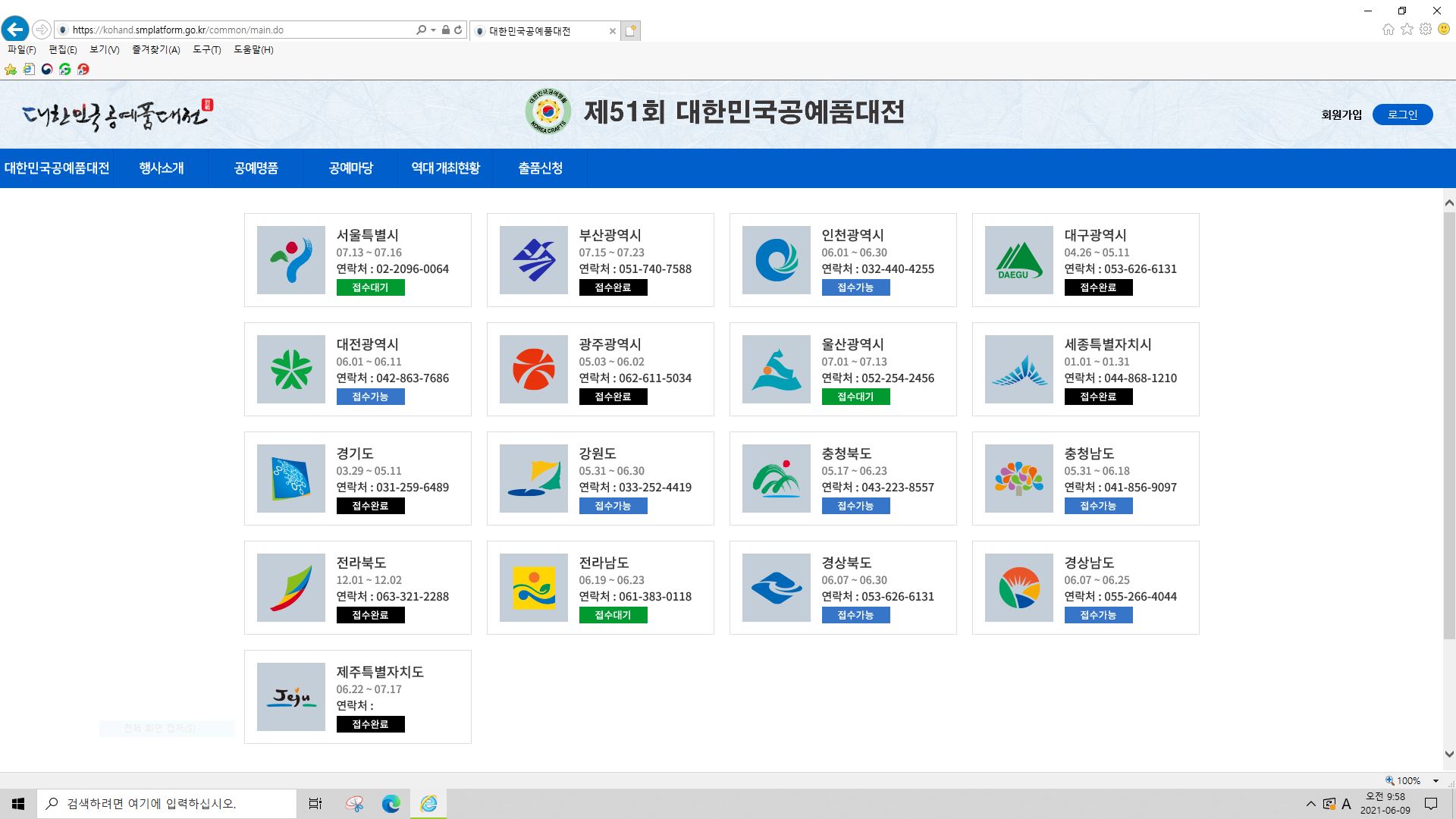Click 접수대기 button for 서울특별시
Screen dimensions: 1456x819
370,287
